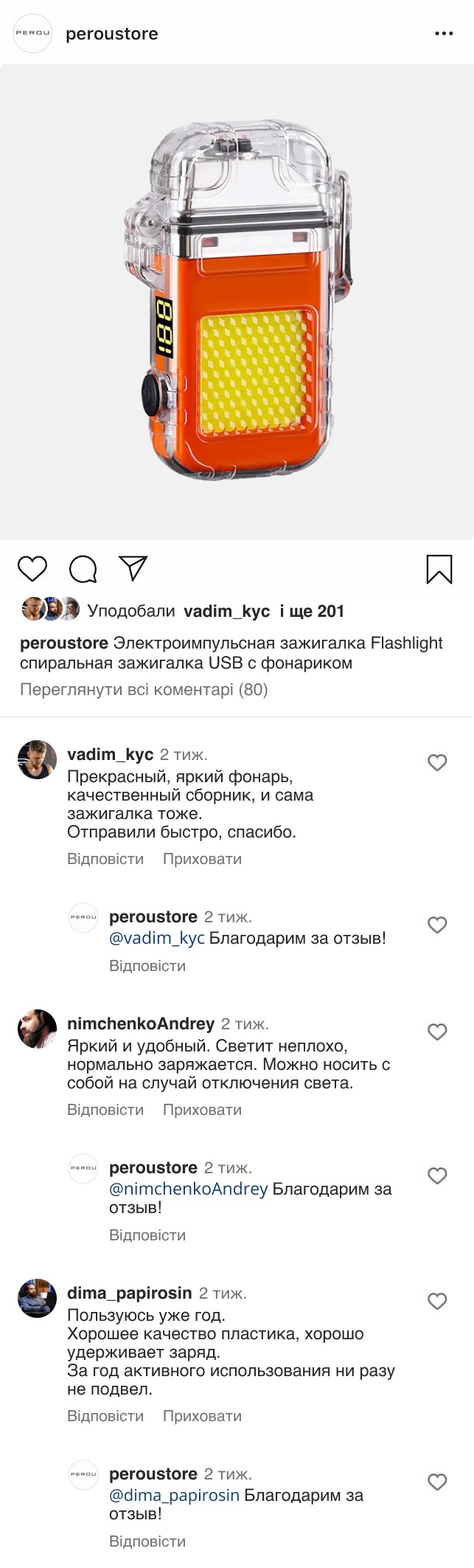Like peroustore's reply to @dima_papirosin
The image size is (474, 1568).
(x=437, y=1482)
